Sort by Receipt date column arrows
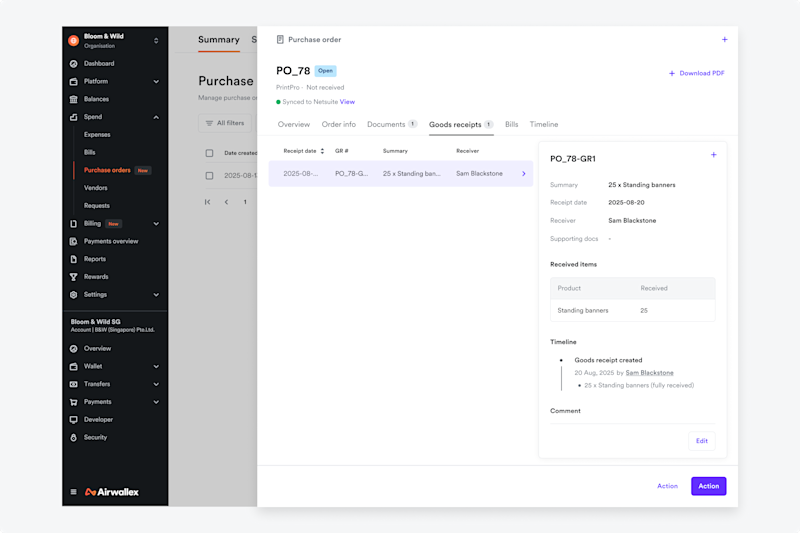Viewport: 800px width, 533px height. point(322,151)
